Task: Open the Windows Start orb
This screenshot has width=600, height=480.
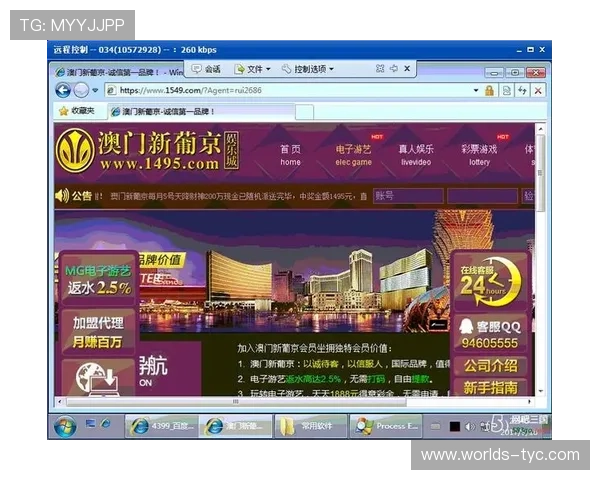Action: coord(65,426)
